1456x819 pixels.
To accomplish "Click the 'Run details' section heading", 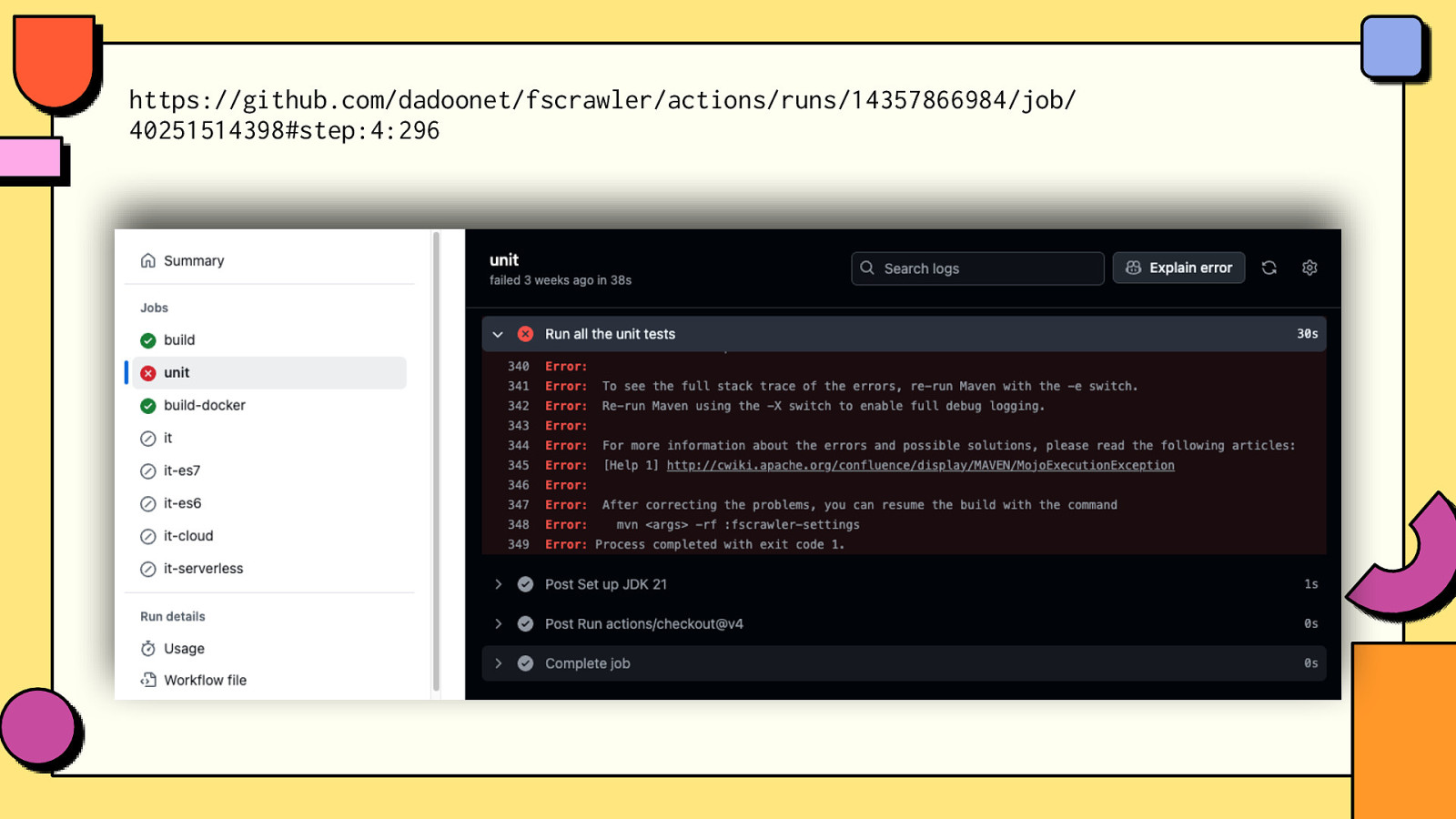I will 173,616.
